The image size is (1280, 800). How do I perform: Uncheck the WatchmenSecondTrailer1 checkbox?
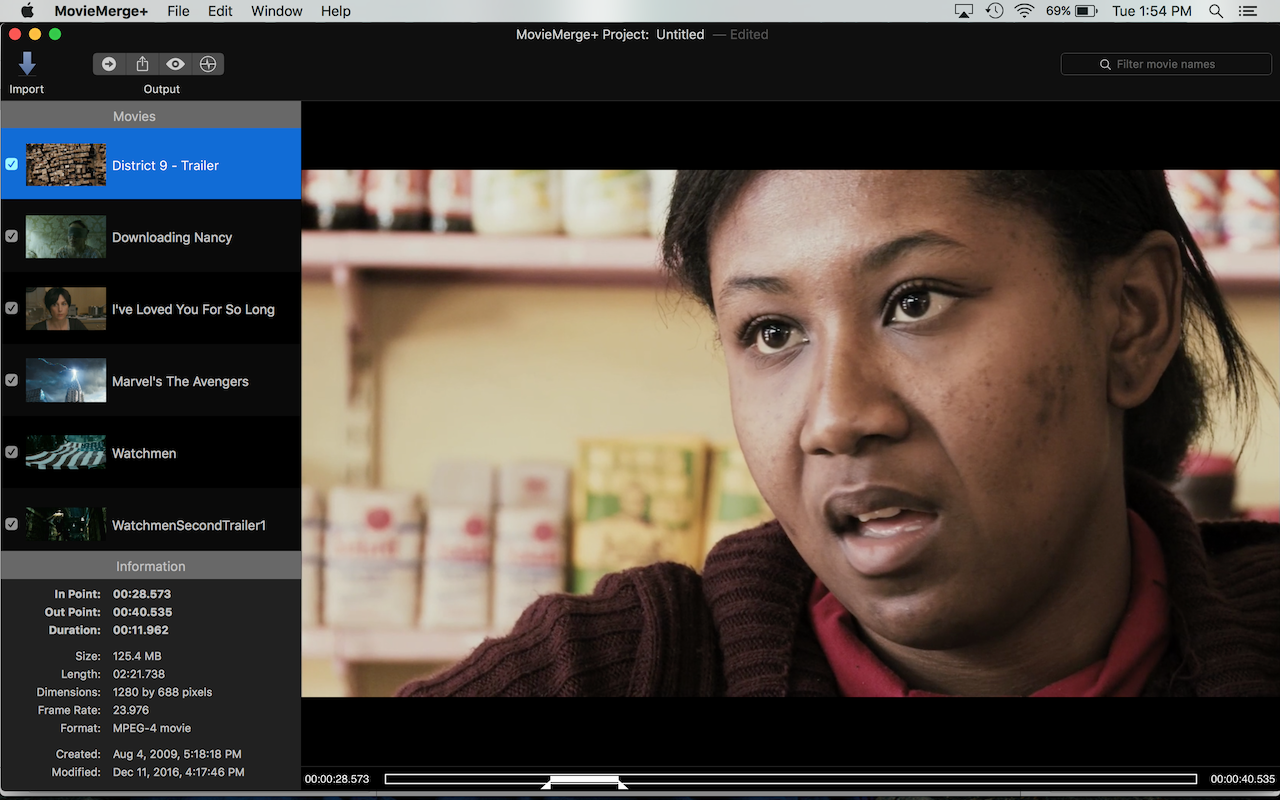pyautogui.click(x=12, y=524)
